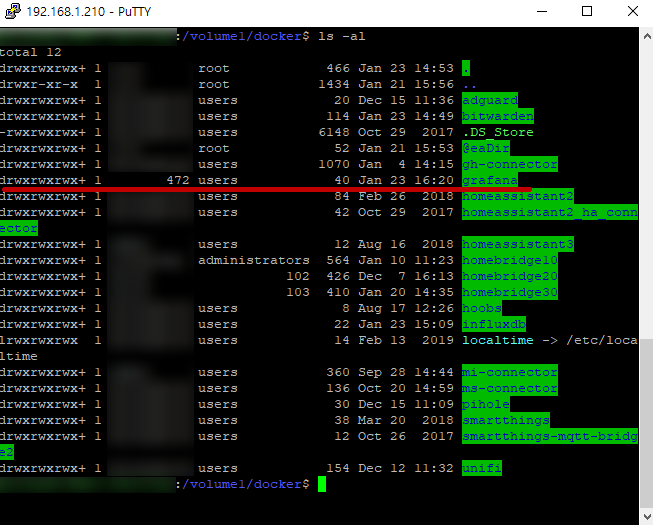Screen dimensions: 653x525
Task: Click the localtime symlink name
Action: [x=498, y=340]
